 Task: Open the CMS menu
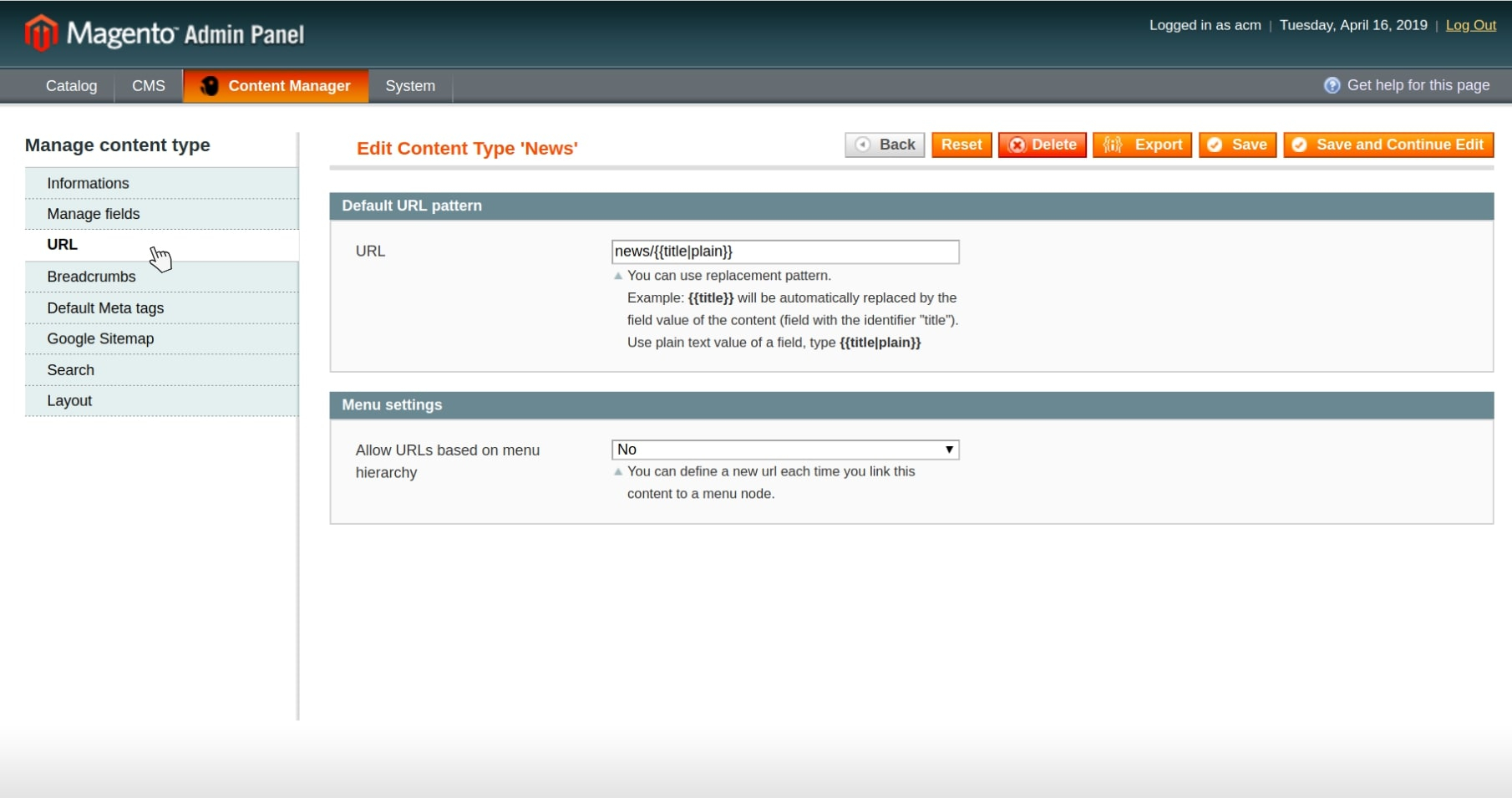[149, 86]
